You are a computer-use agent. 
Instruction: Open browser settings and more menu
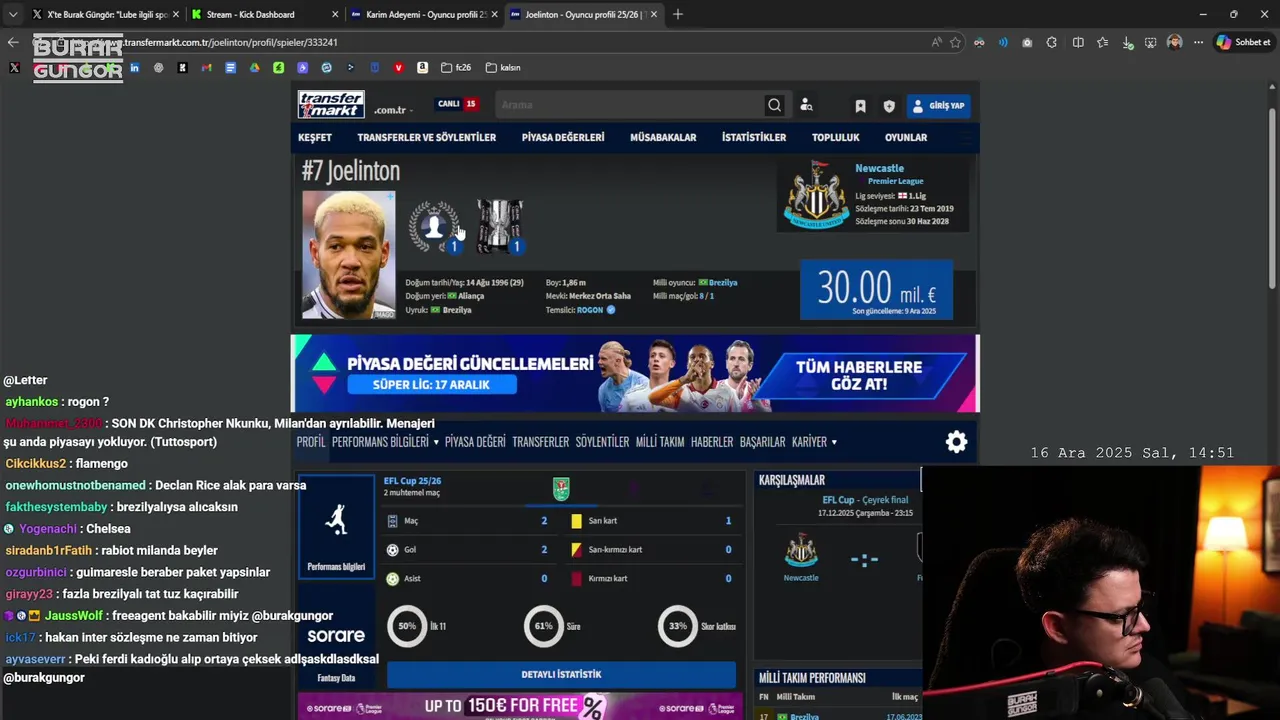[x=1198, y=42]
